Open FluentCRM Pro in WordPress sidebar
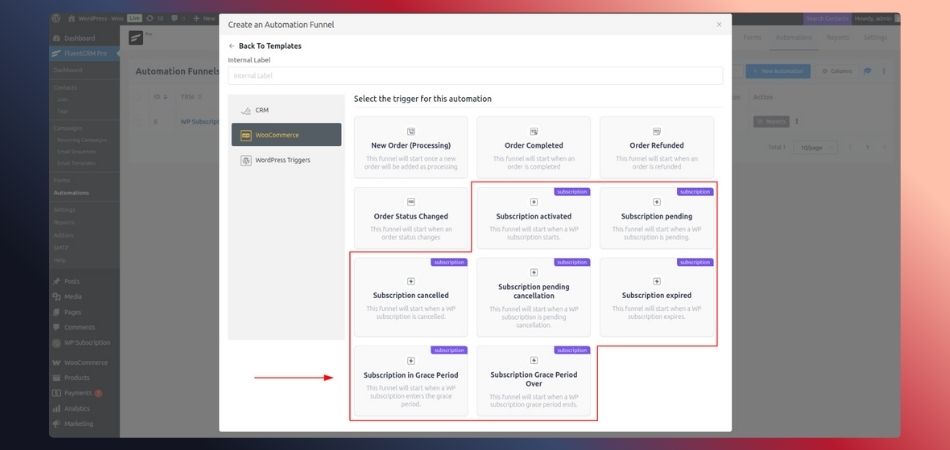Screen dimensions: 950x450 (85, 54)
